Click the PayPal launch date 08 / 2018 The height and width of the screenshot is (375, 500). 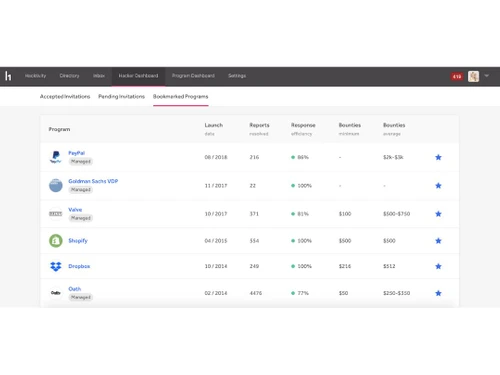pyautogui.click(x=216, y=157)
